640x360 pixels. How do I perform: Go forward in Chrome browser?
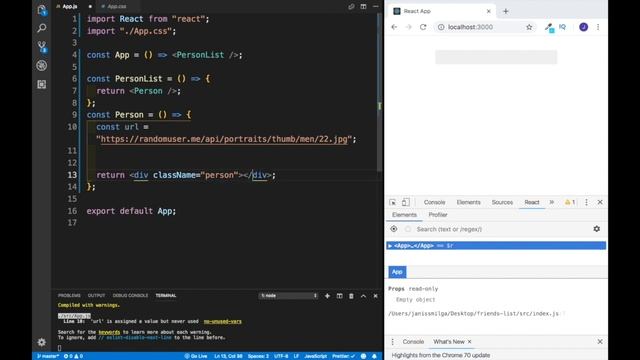(x=409, y=27)
